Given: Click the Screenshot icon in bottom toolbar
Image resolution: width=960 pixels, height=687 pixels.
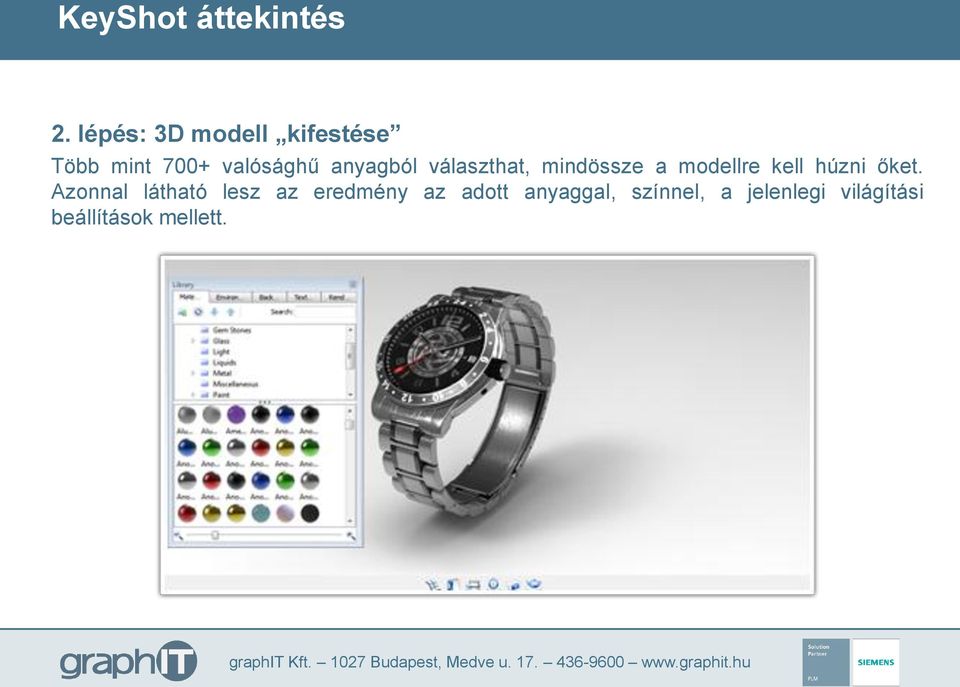Looking at the screenshot, I should pos(514,585).
